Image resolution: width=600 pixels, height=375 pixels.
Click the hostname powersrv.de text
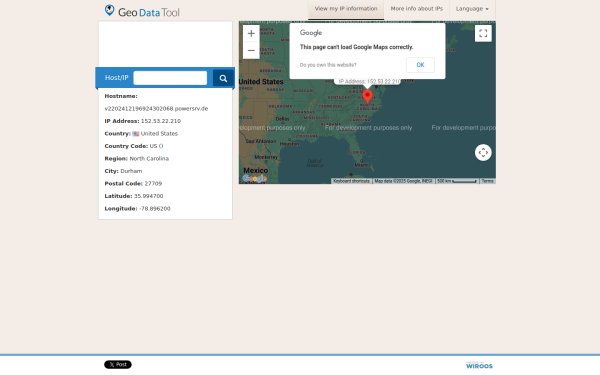click(156, 109)
